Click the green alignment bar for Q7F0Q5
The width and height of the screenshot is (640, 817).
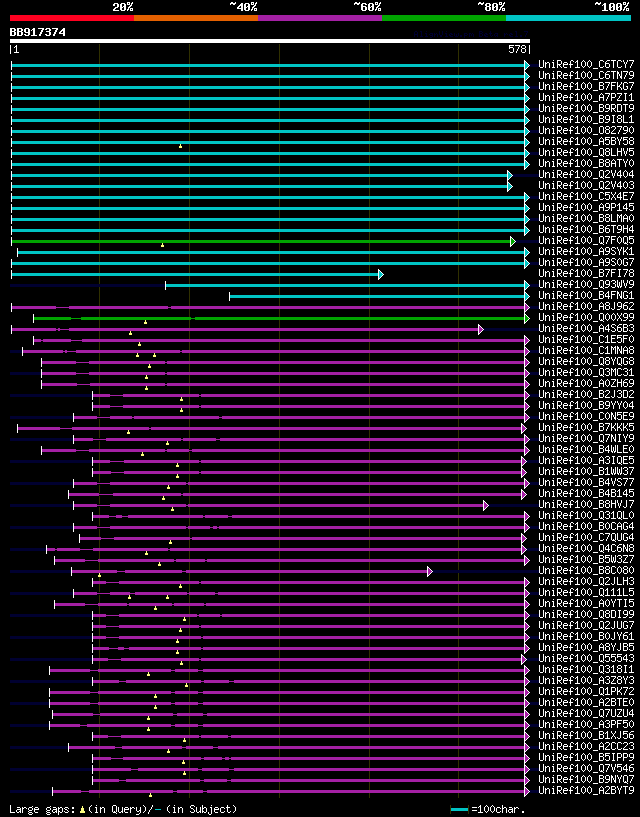[x=261, y=241]
